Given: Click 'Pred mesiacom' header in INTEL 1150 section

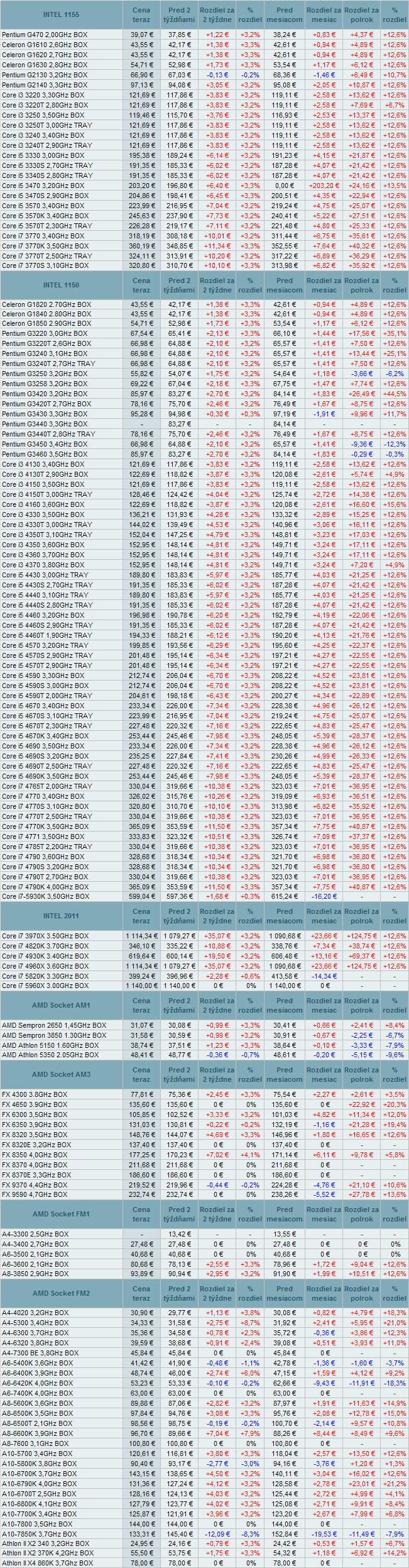Looking at the screenshot, I should click(x=285, y=285).
